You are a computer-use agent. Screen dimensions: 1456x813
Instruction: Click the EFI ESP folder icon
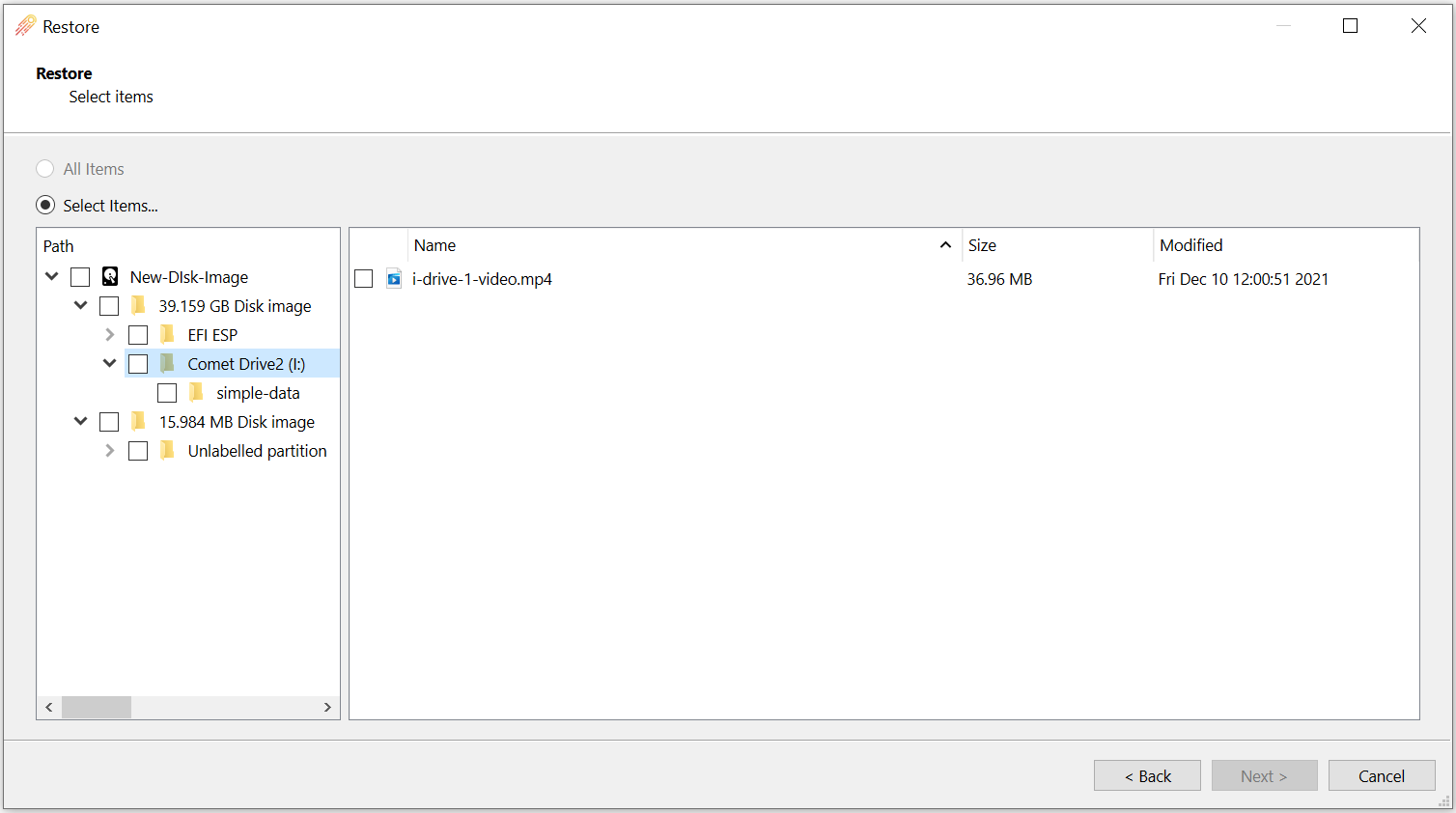(168, 335)
